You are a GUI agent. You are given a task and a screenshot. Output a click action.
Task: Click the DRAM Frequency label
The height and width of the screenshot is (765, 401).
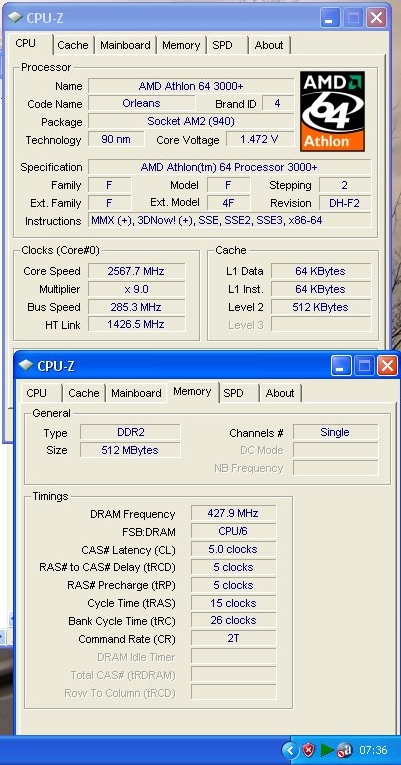(132, 514)
